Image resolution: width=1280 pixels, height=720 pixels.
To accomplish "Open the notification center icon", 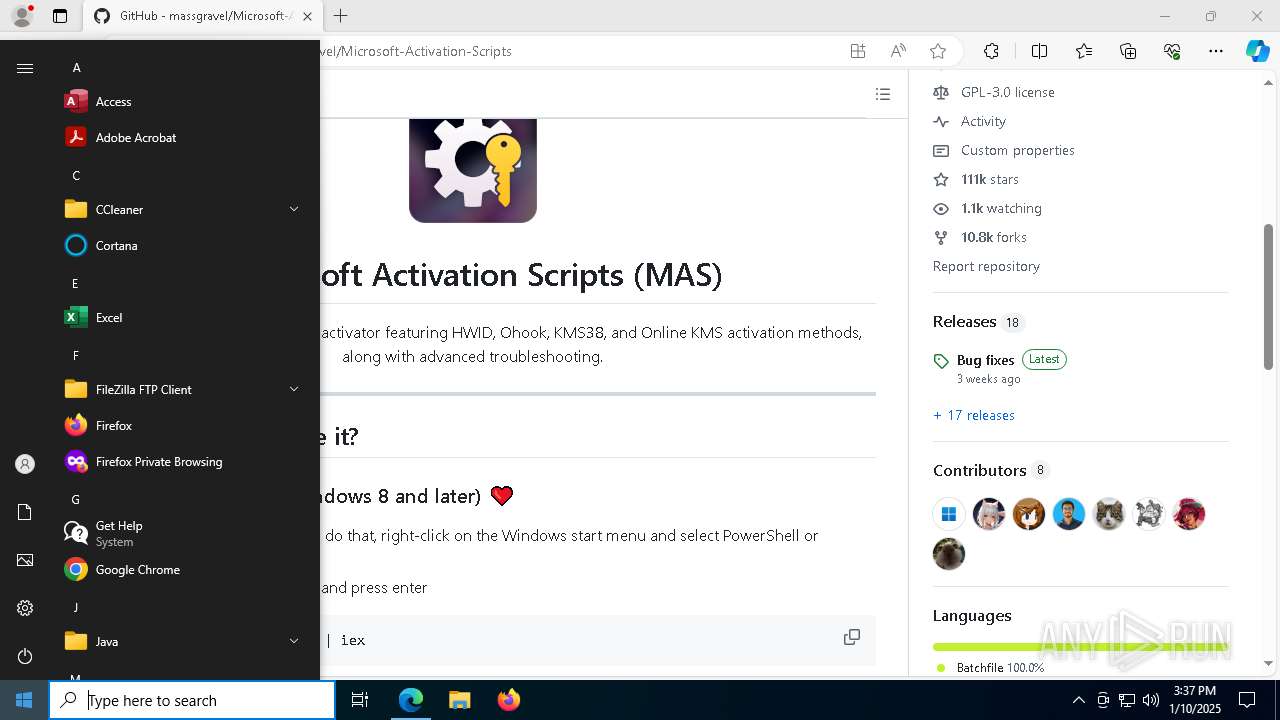I will 1247,700.
